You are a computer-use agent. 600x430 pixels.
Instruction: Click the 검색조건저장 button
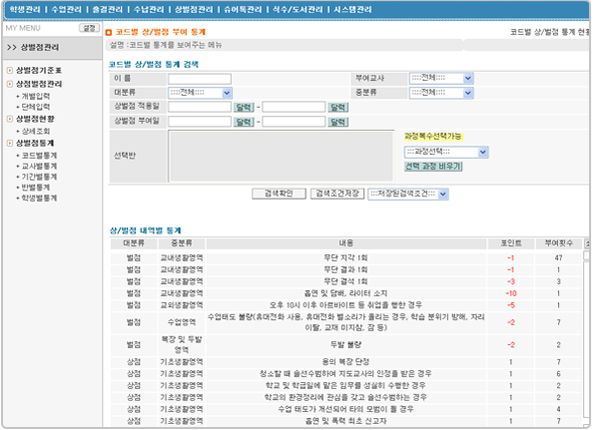tap(337, 193)
